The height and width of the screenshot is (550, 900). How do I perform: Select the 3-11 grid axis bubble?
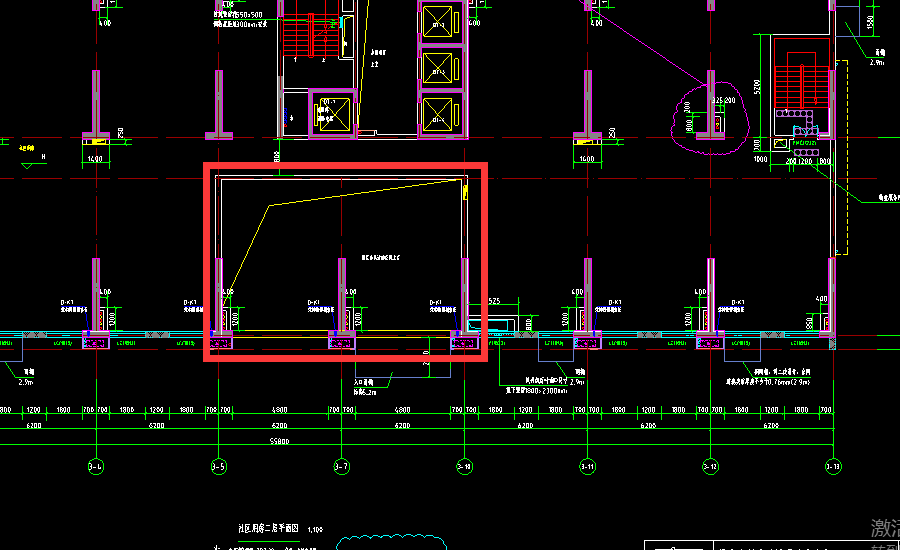click(x=587, y=466)
